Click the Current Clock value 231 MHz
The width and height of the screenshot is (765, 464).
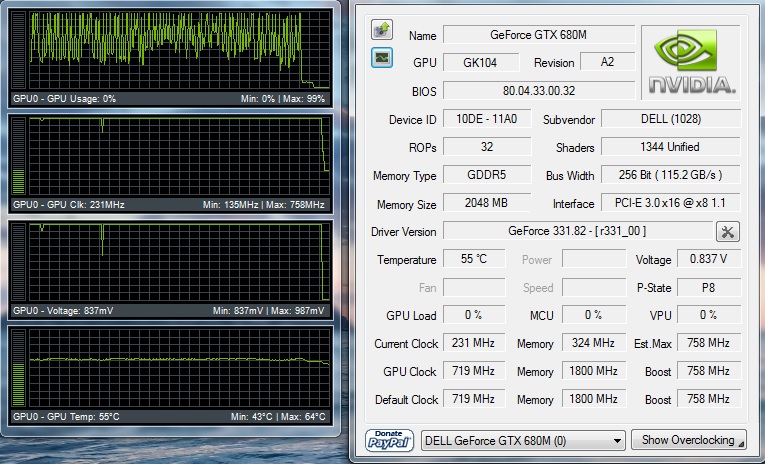pyautogui.click(x=474, y=343)
